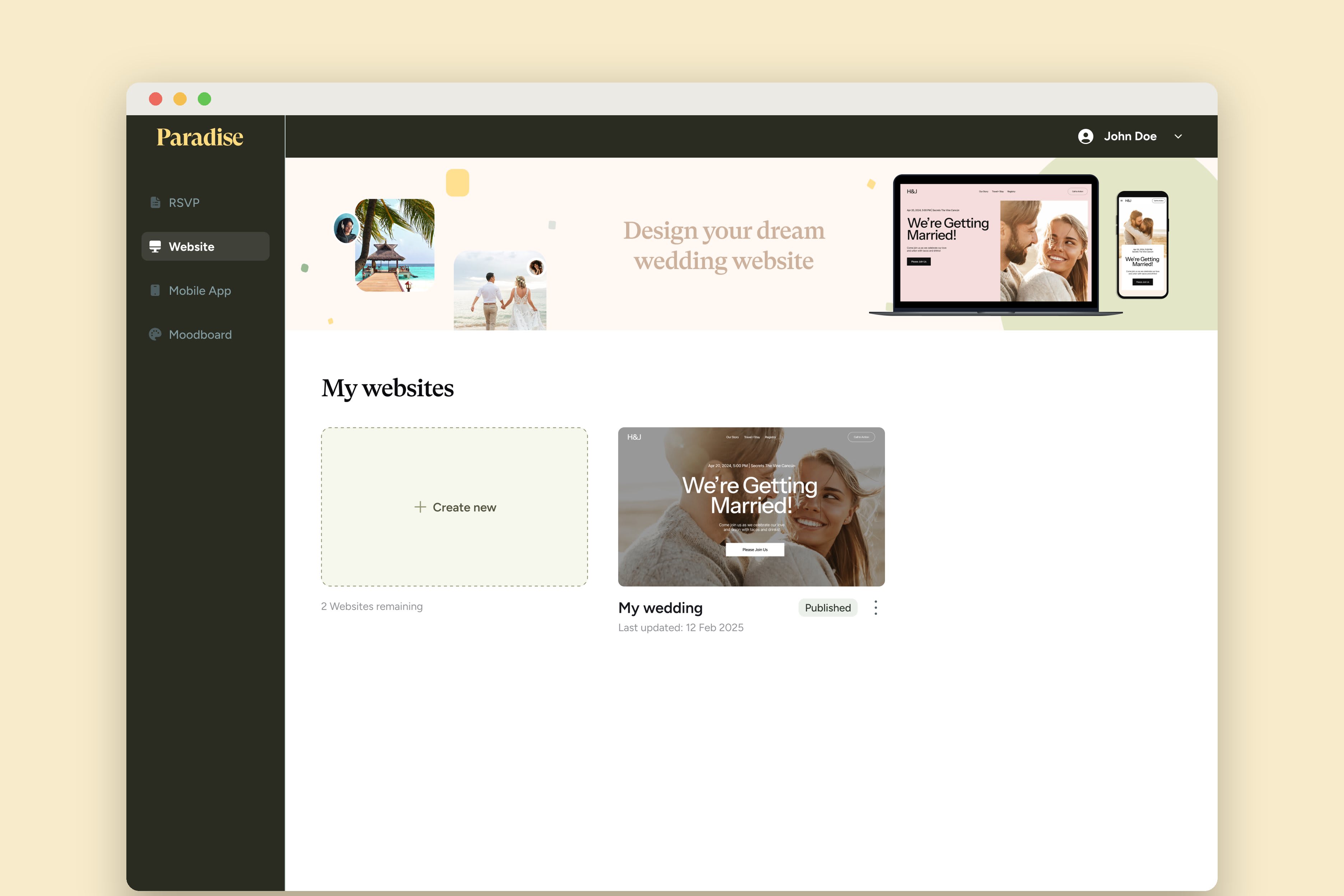
Task: Click the Moodboard palette icon
Action: pyautogui.click(x=155, y=334)
